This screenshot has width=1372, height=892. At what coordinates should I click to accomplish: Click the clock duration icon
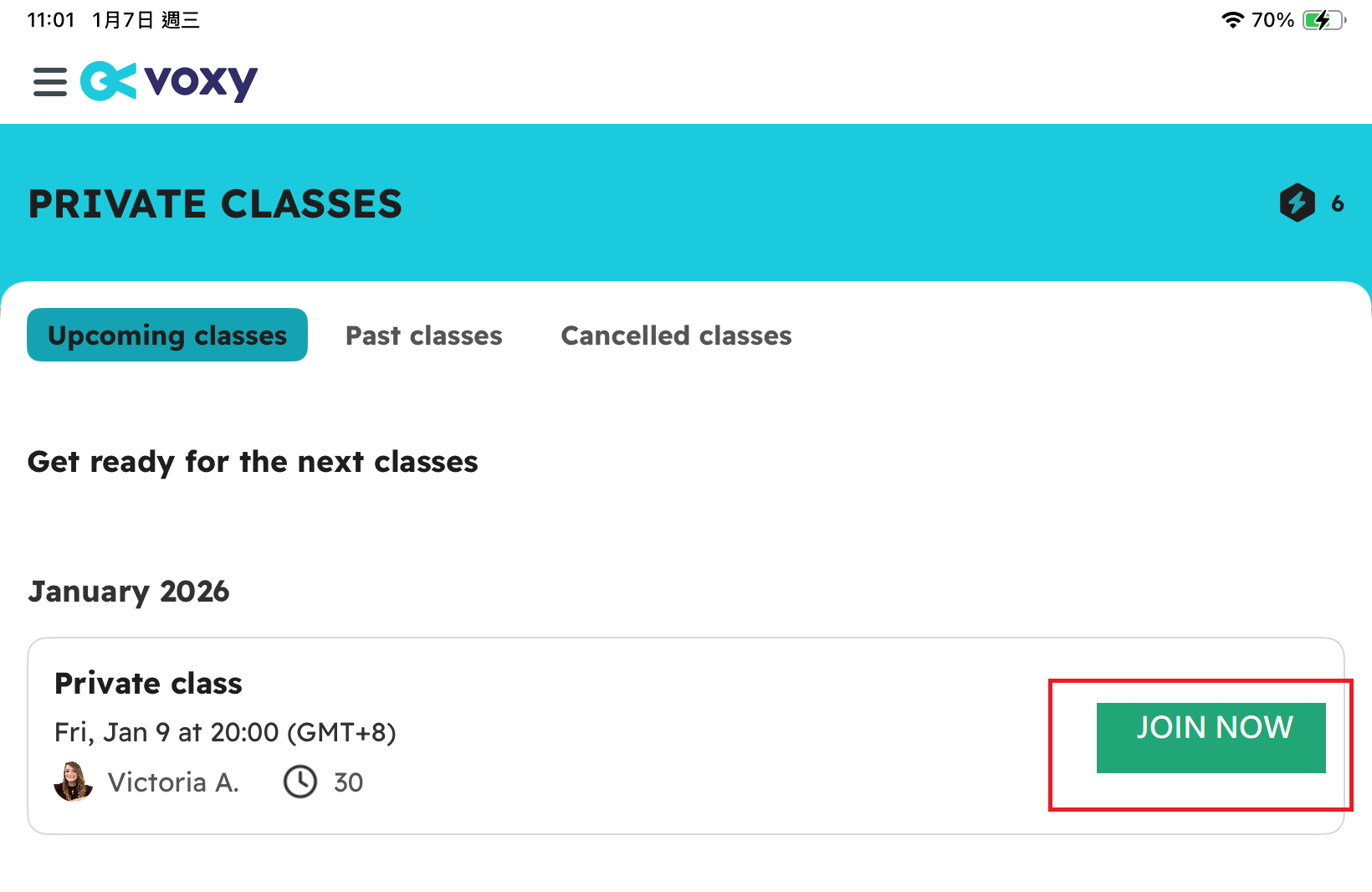[x=300, y=782]
